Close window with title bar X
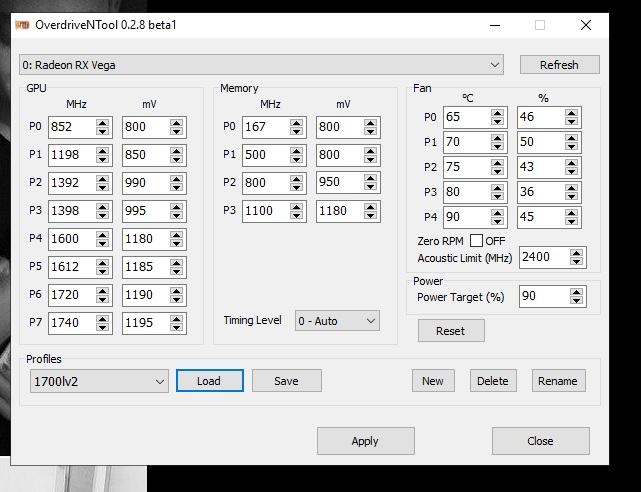 586,25
